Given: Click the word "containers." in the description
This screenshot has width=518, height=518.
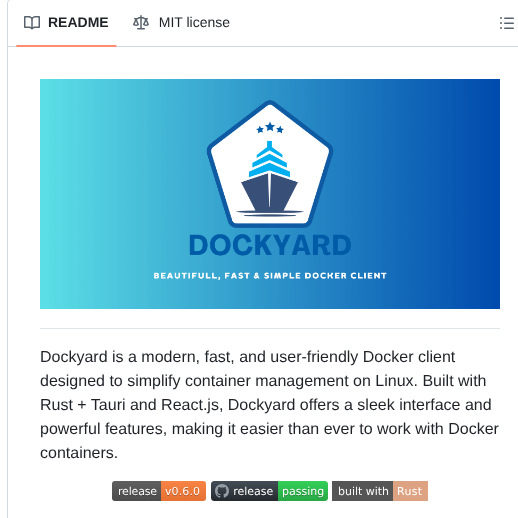Looking at the screenshot, I should 79,453.
